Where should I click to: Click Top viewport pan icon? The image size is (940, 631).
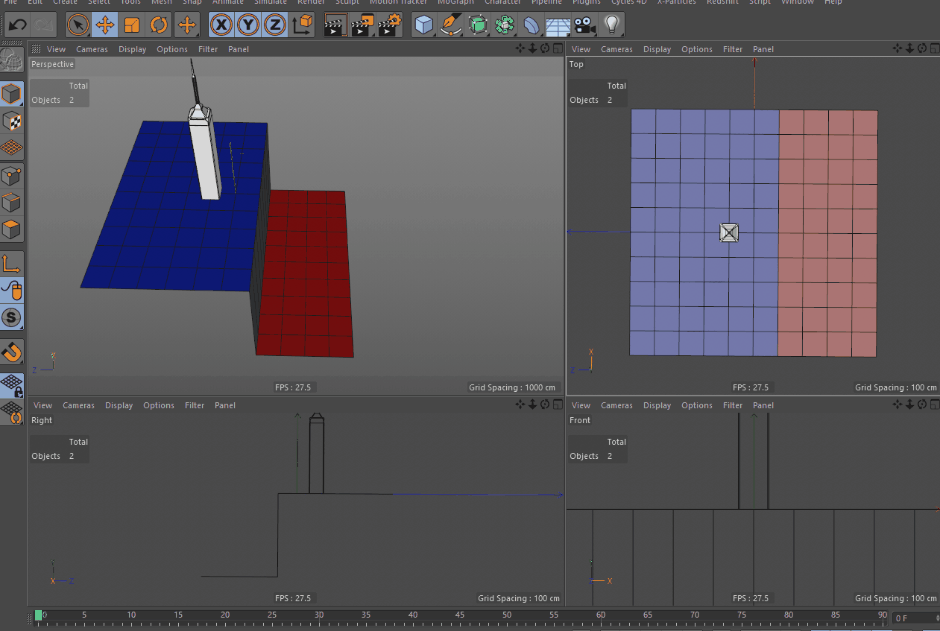click(x=897, y=49)
